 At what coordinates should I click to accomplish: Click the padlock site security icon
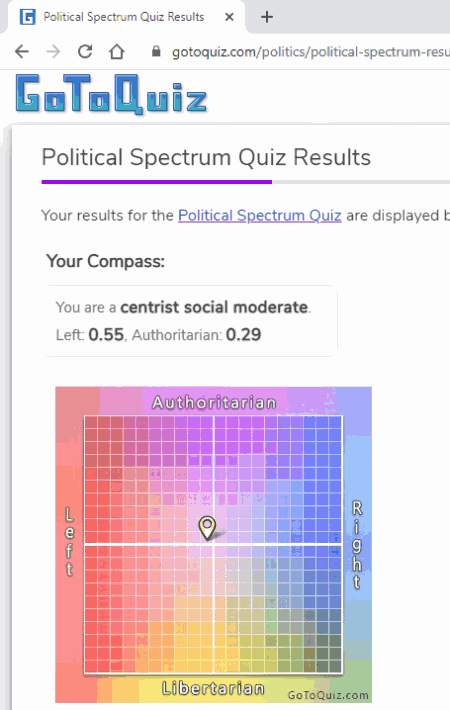pos(156,51)
